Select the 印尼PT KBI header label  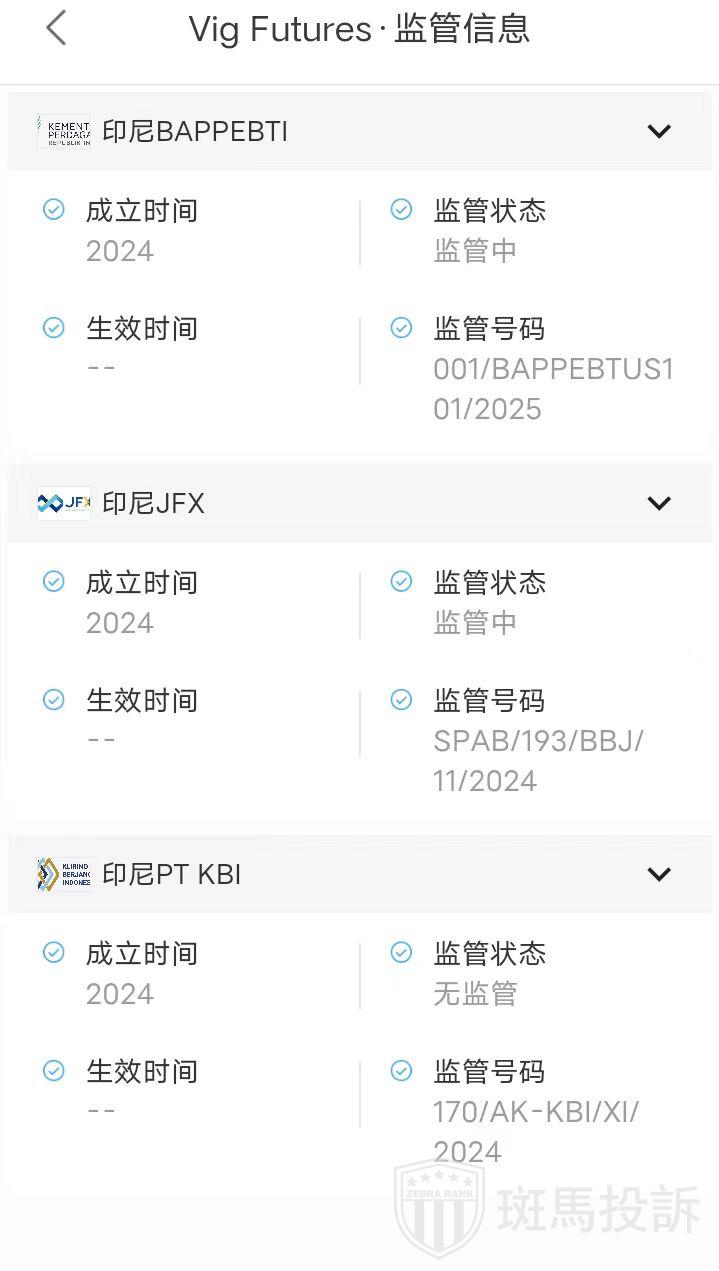tap(171, 874)
